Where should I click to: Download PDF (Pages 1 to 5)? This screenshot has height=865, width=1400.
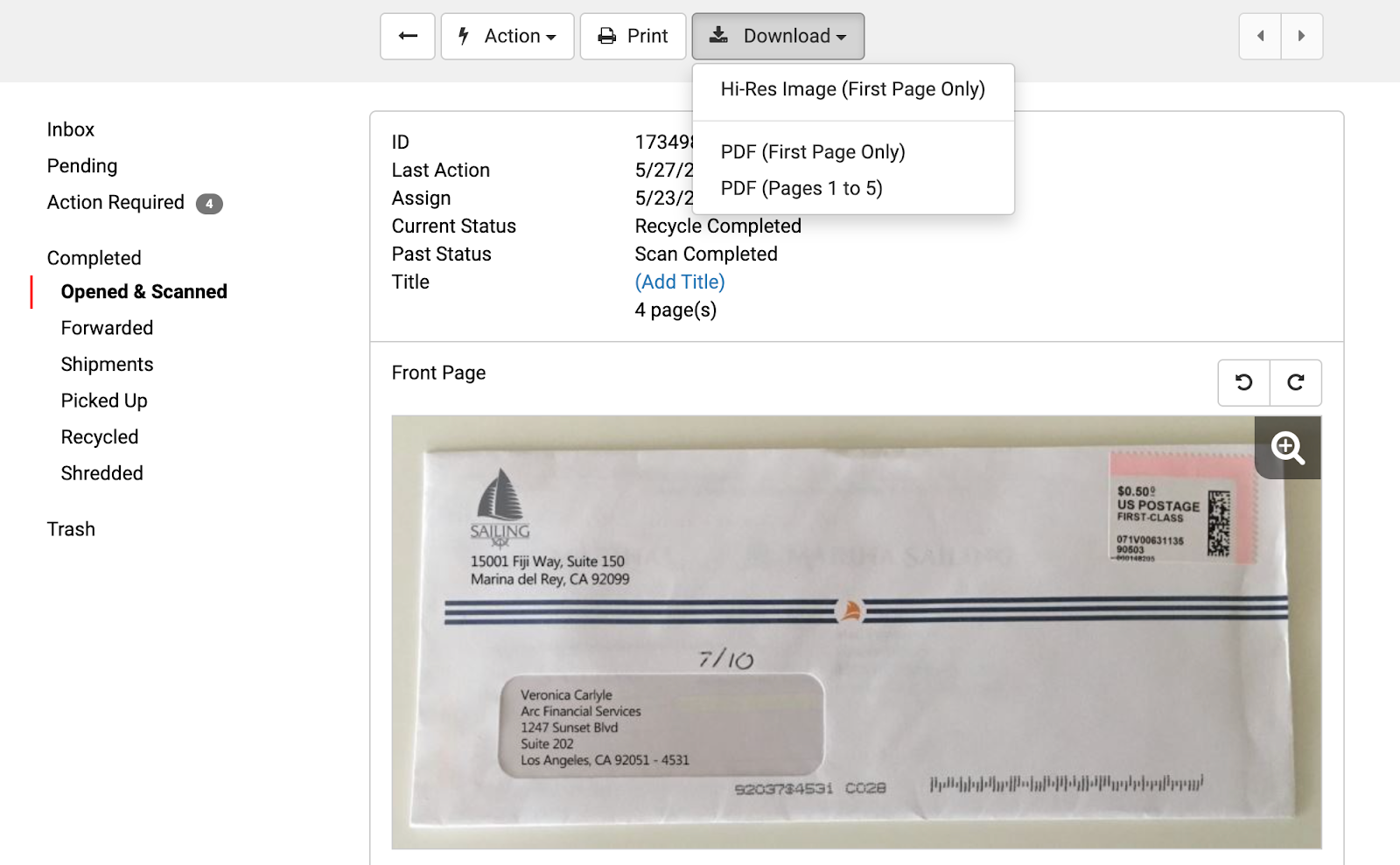801,189
